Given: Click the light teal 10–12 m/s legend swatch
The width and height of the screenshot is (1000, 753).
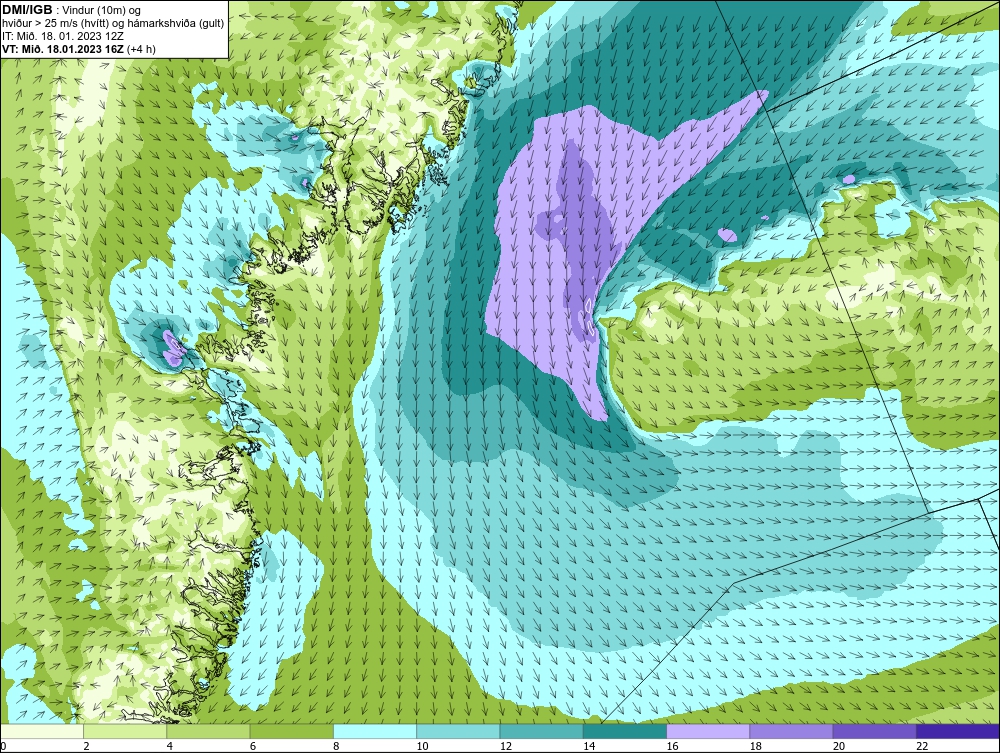Looking at the screenshot, I should pos(458,731).
